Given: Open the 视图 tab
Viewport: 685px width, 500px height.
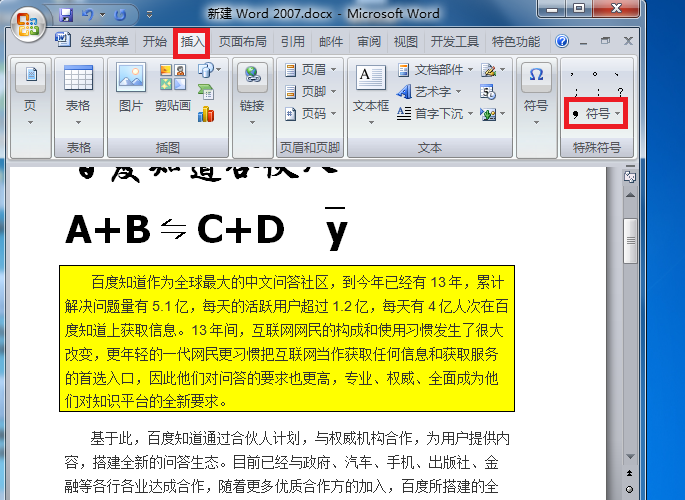Looking at the screenshot, I should [405, 41].
